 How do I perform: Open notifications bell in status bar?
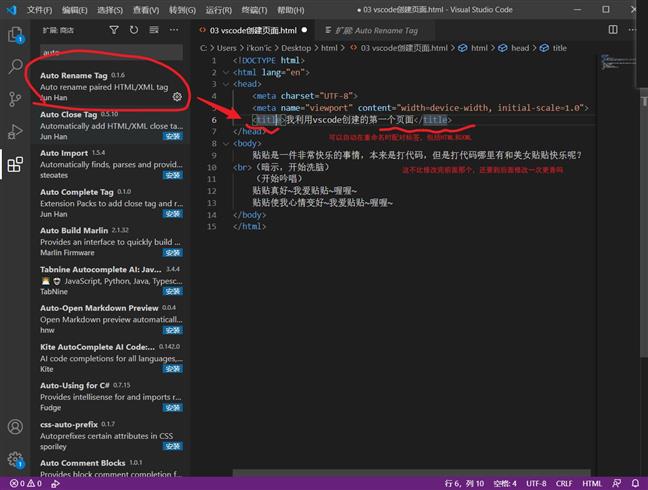[x=635, y=483]
